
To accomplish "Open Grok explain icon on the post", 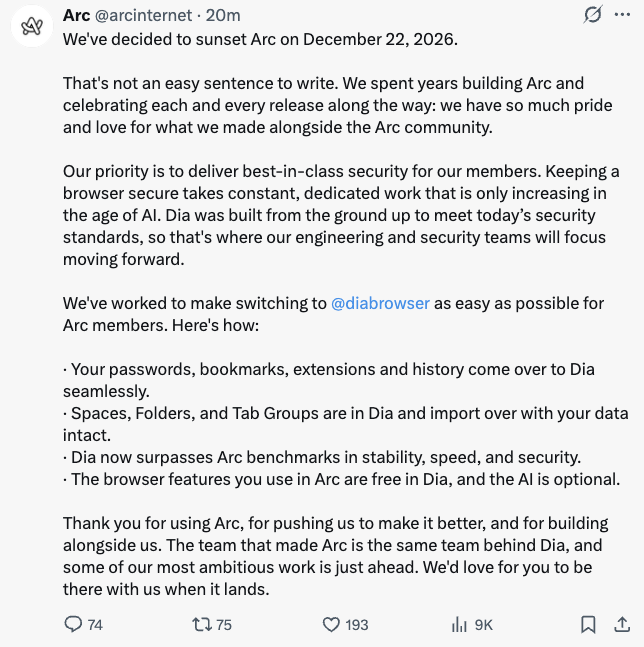I will click(593, 14).
